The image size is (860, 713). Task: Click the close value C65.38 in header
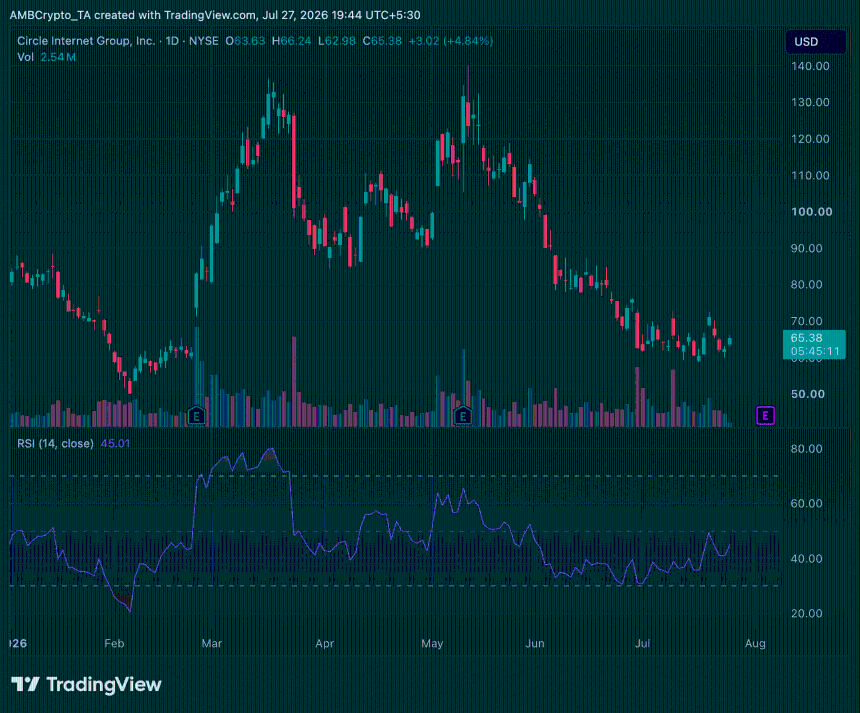(382, 41)
